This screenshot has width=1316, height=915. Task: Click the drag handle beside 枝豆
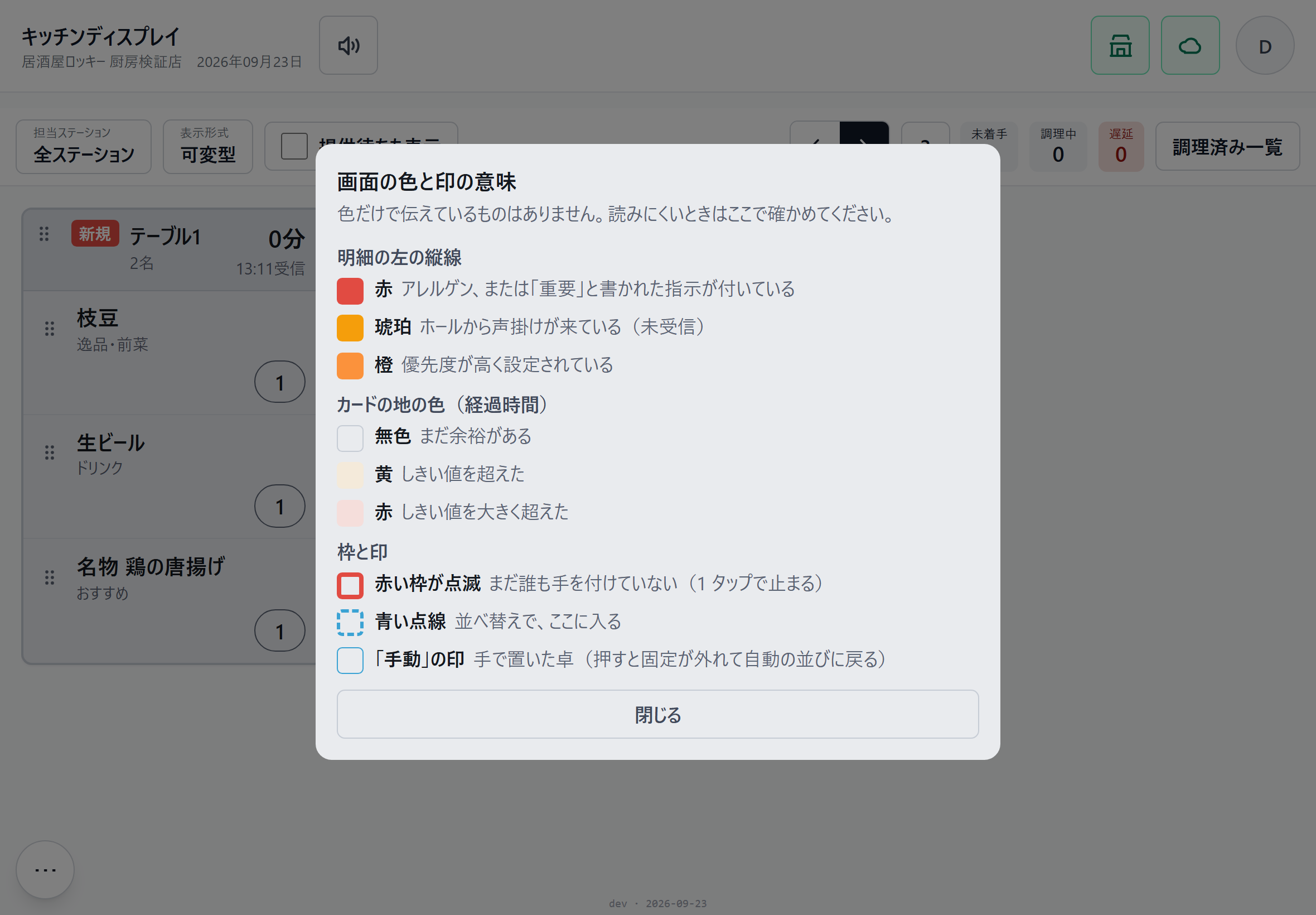[50, 329]
